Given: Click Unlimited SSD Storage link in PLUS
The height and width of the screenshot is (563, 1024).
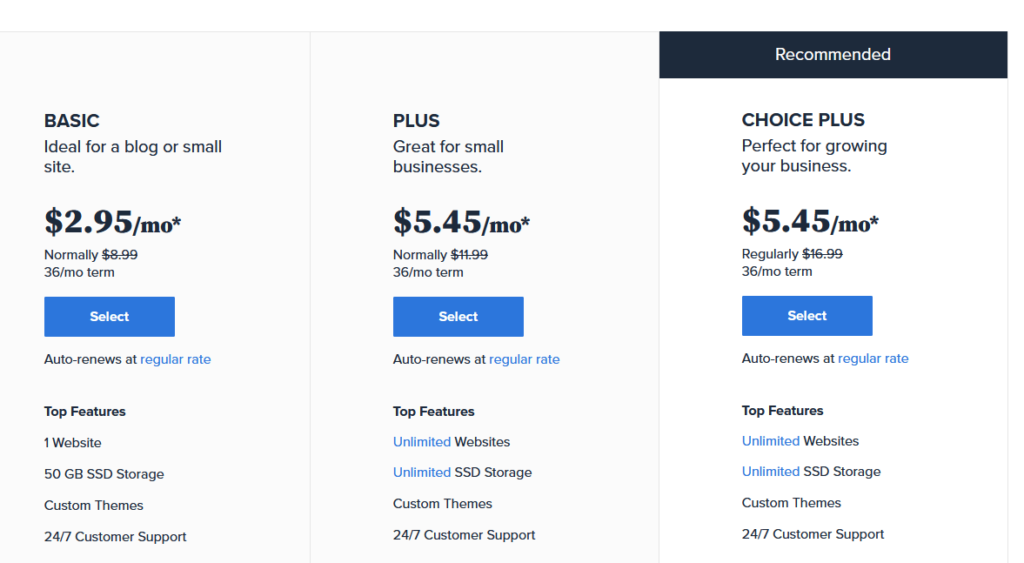Looking at the screenshot, I should (422, 472).
